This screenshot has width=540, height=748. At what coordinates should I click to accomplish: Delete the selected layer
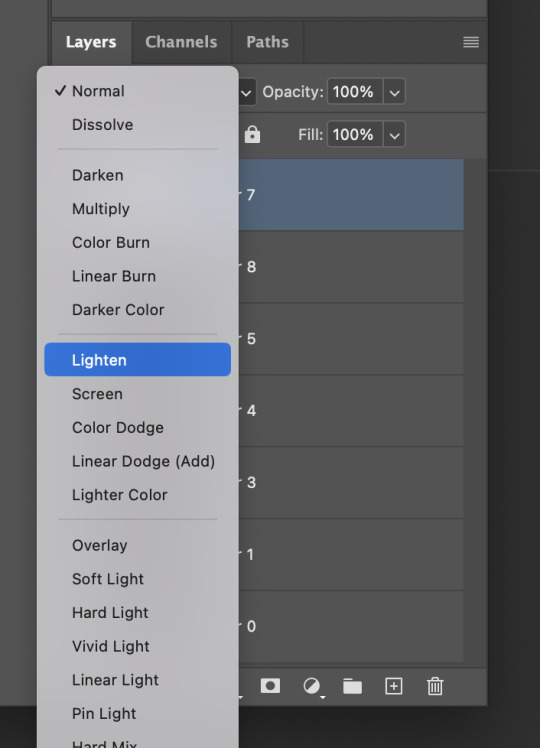coord(435,686)
